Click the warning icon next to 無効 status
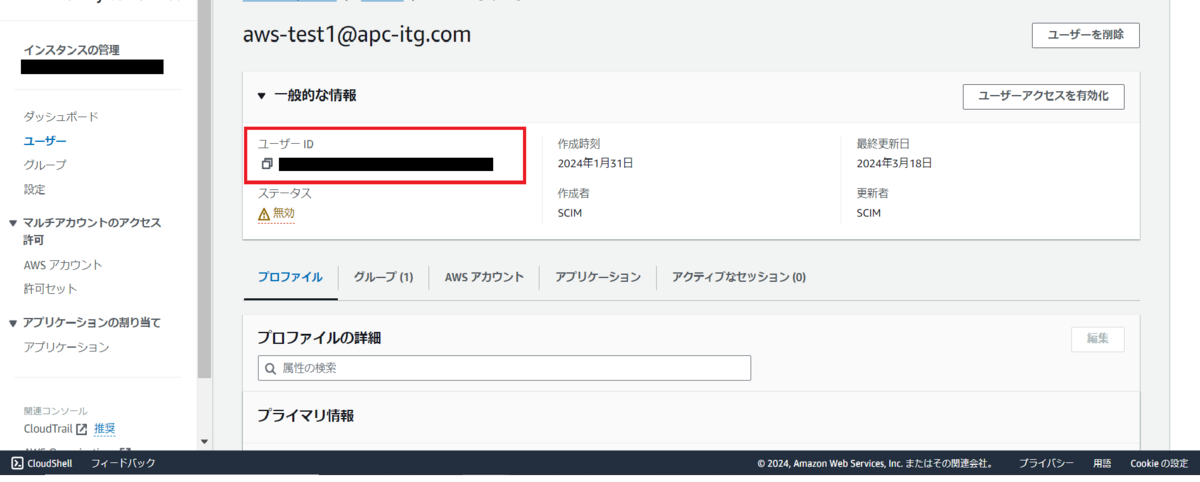 pyautogui.click(x=264, y=213)
